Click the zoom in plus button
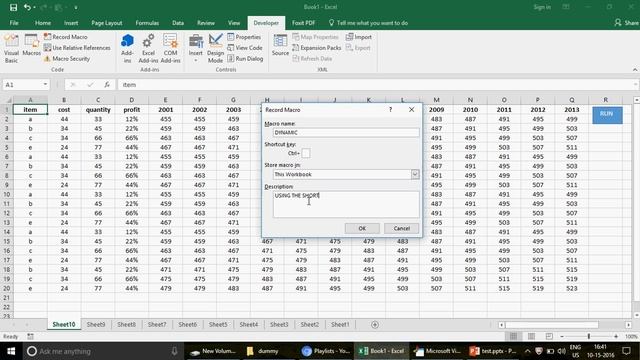 coord(616,336)
